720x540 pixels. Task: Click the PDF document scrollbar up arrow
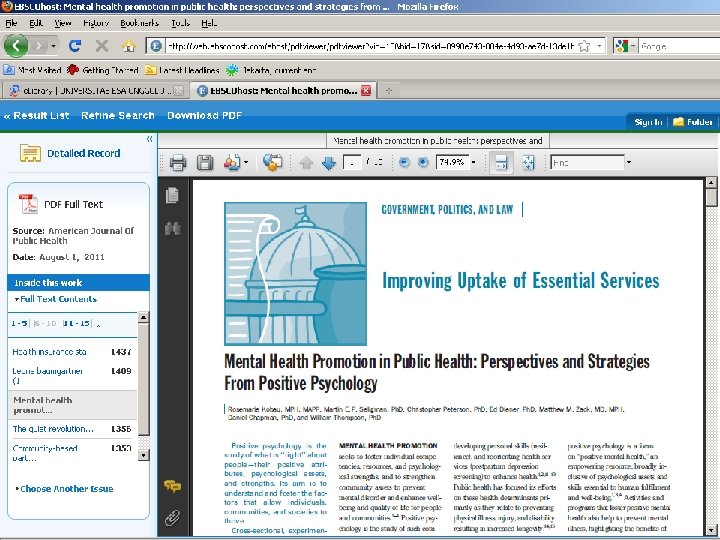710,183
